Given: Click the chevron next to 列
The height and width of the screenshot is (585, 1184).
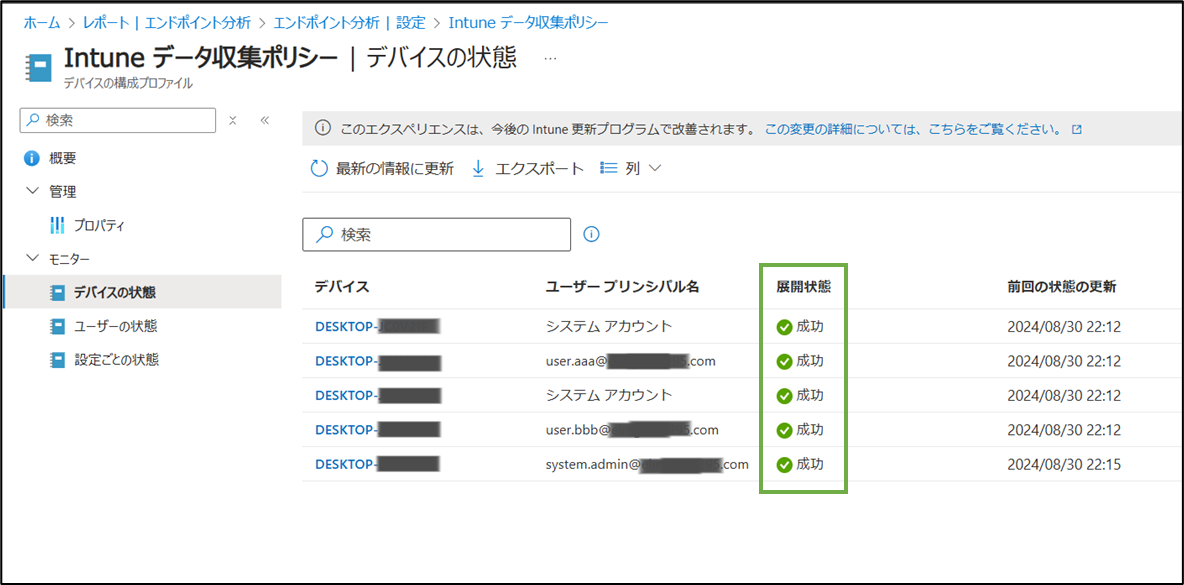Looking at the screenshot, I should (x=655, y=169).
